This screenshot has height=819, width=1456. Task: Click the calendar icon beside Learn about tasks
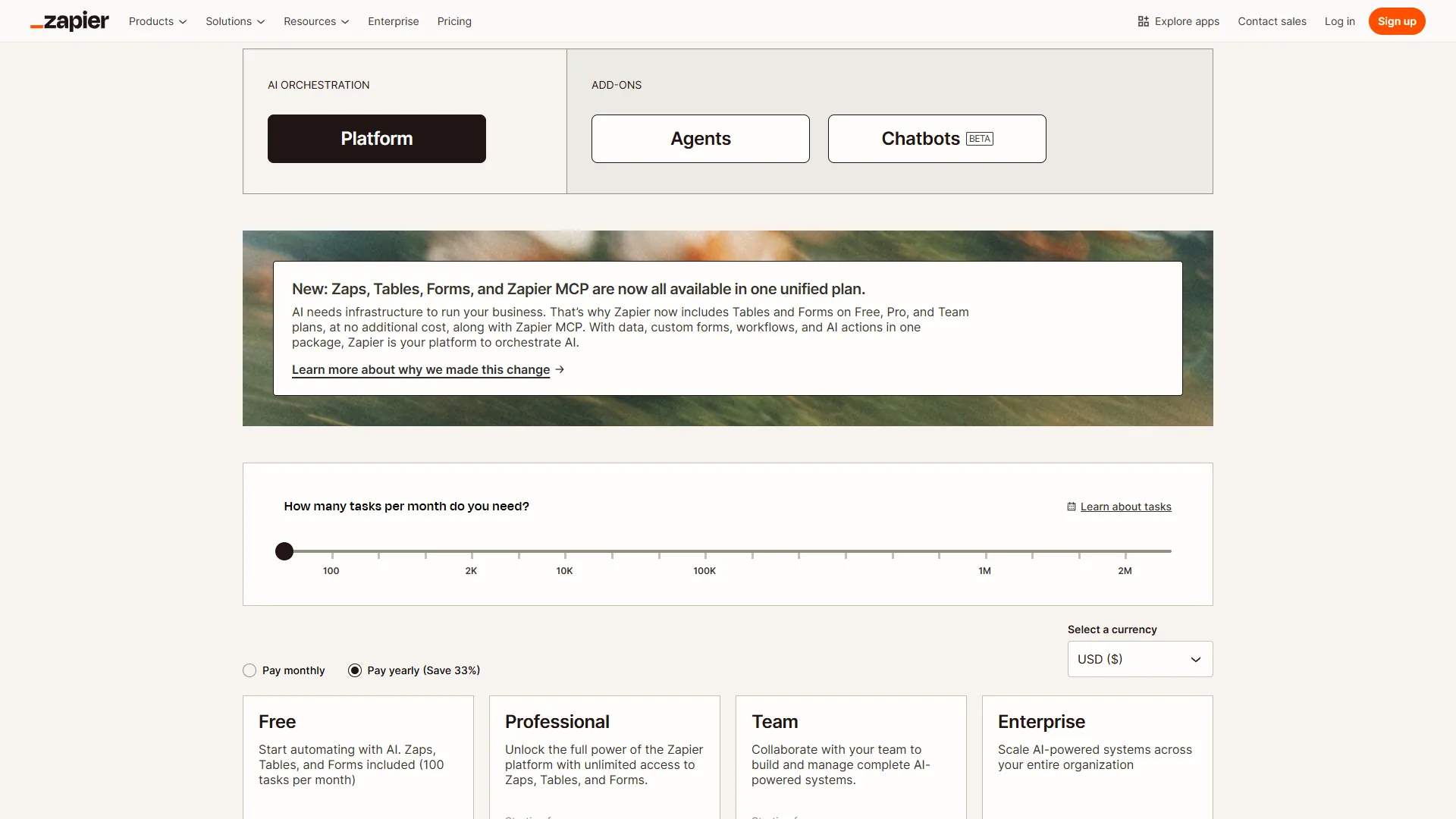tap(1071, 507)
